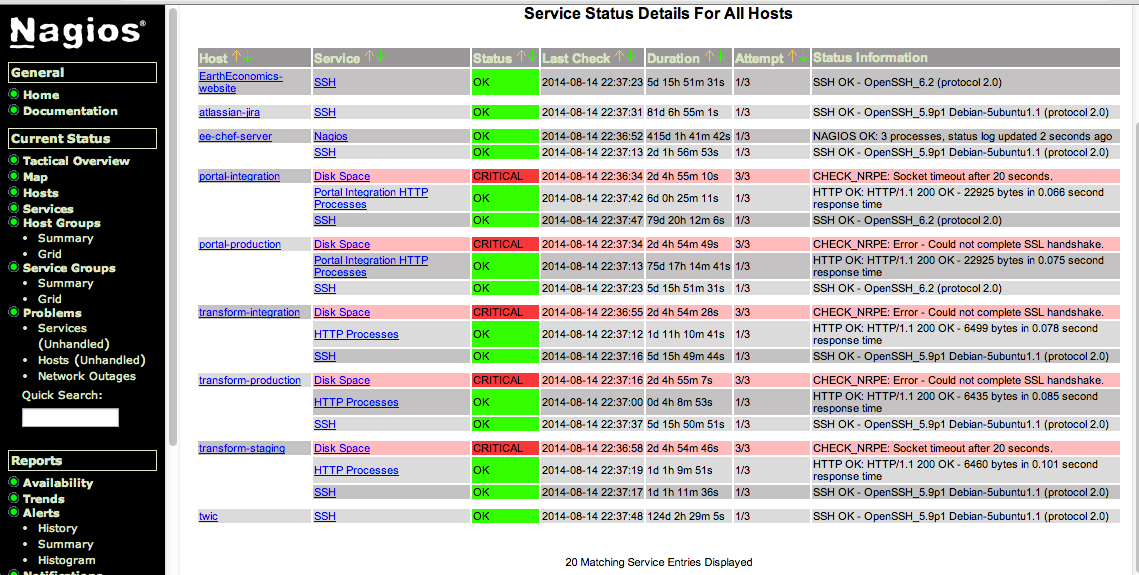Viewport: 1139px width, 575px height.
Task: Open Disk Space service for transform-production
Action: tap(342, 381)
